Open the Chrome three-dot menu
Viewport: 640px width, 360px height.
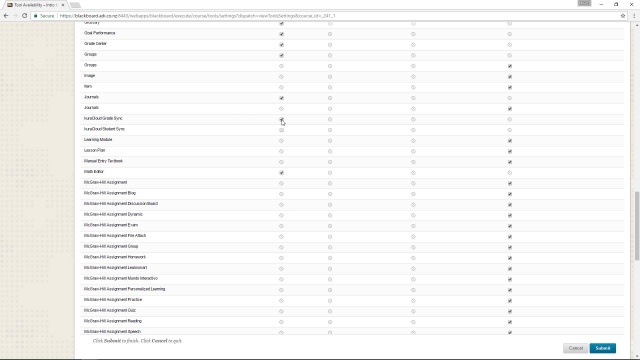(634, 16)
